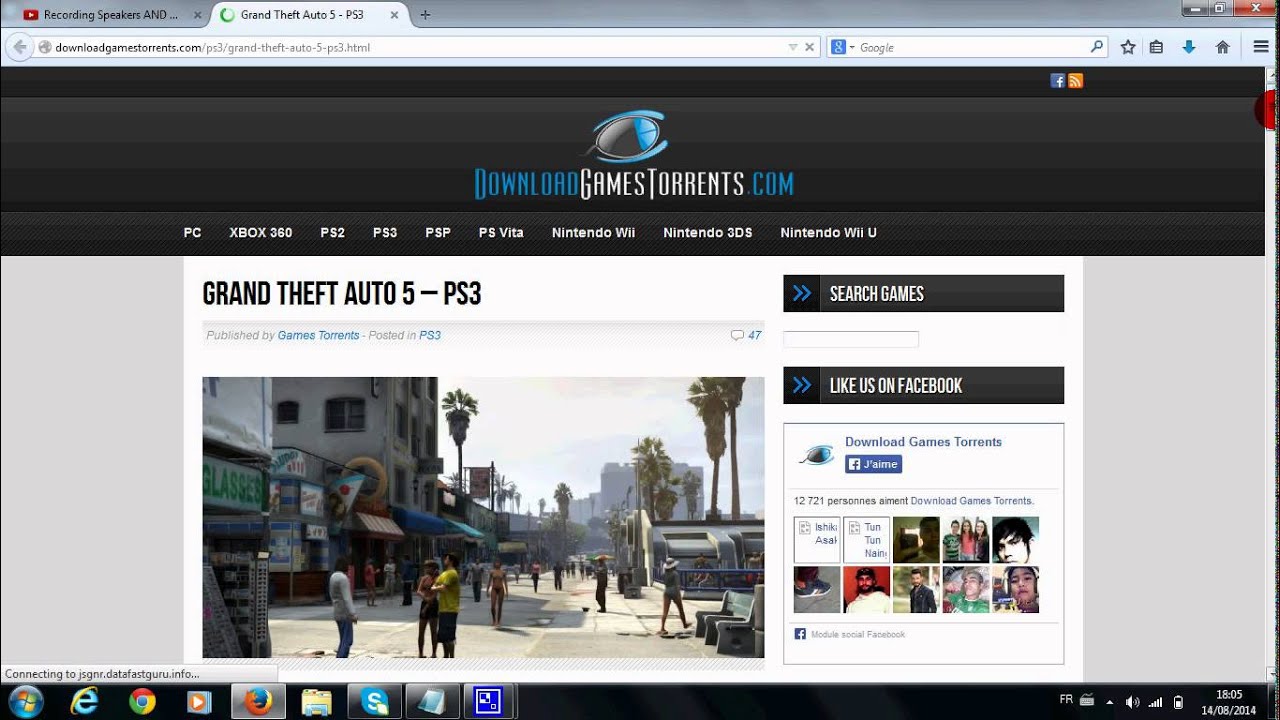Close the Recording Speakers tab
This screenshot has height=720, width=1280.
pos(197,15)
